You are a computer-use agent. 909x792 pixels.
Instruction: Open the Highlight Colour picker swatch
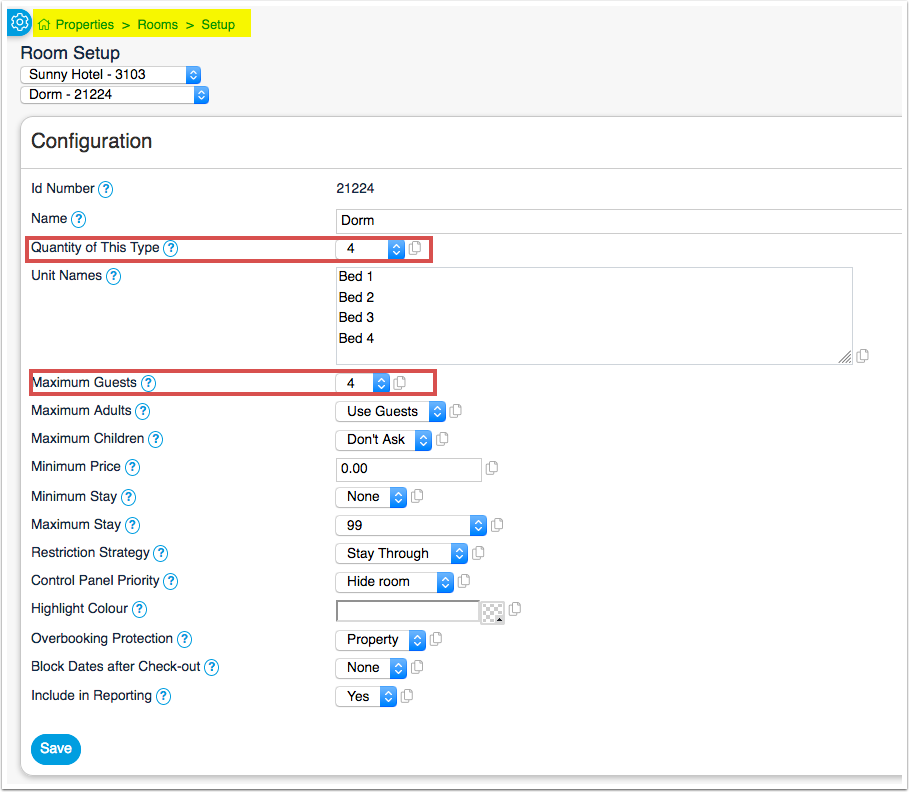(493, 612)
